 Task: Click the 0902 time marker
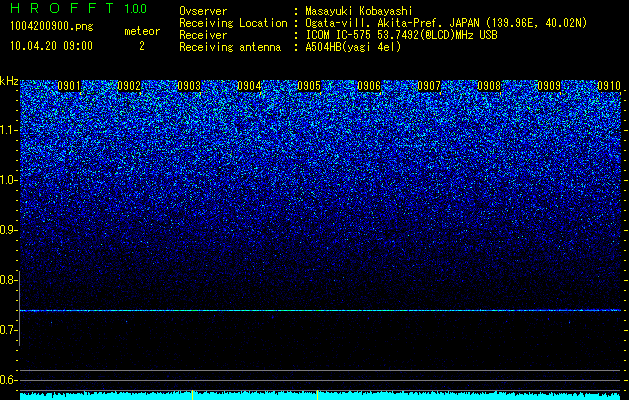click(129, 86)
